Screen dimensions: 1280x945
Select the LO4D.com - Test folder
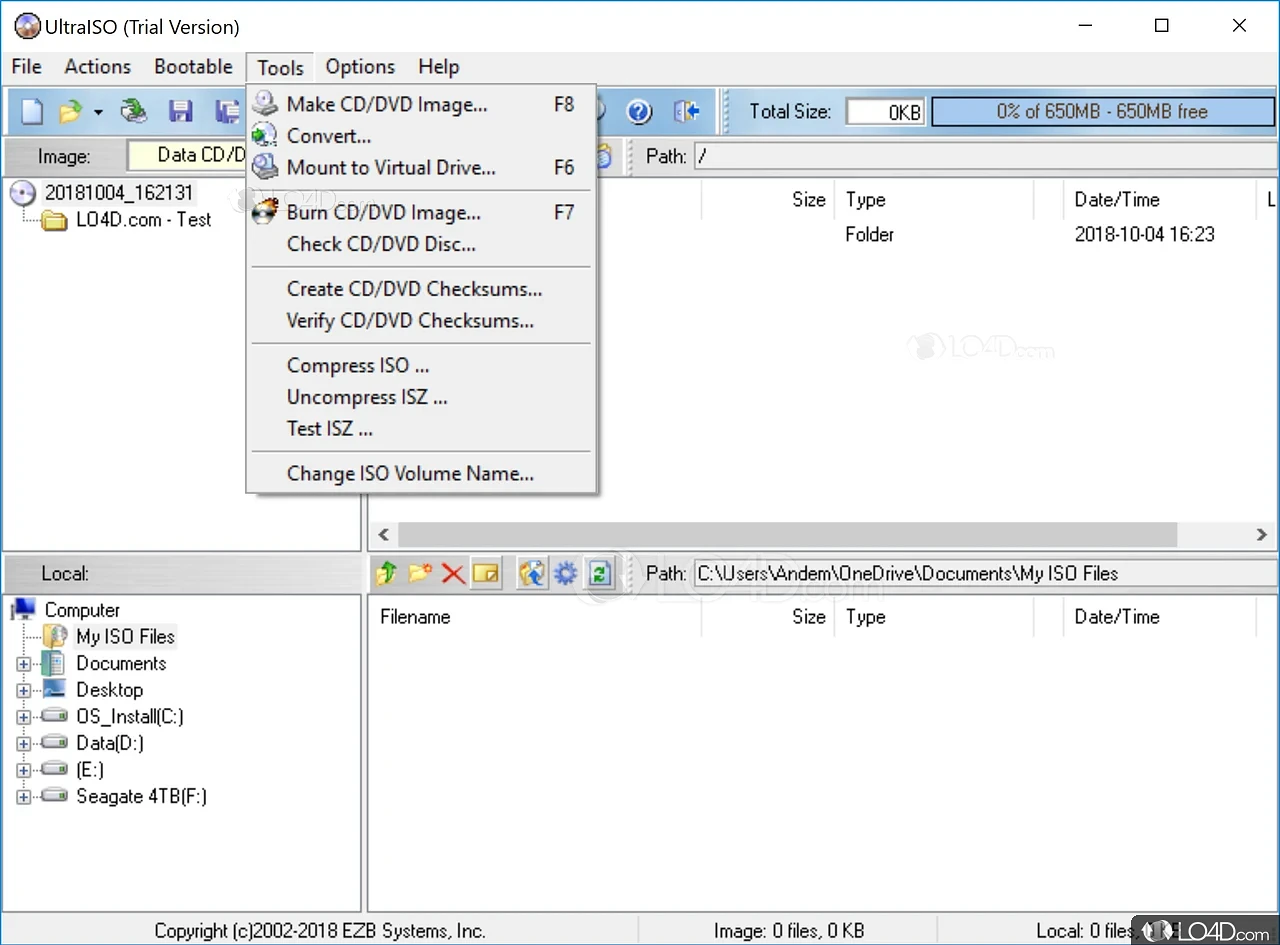pos(144,220)
